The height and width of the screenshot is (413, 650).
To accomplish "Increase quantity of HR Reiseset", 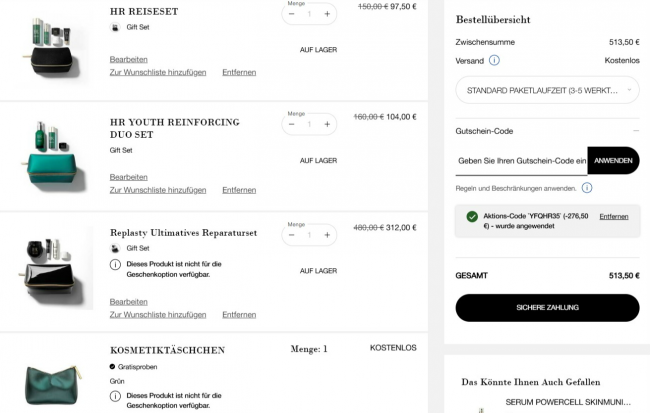I will (327, 14).
